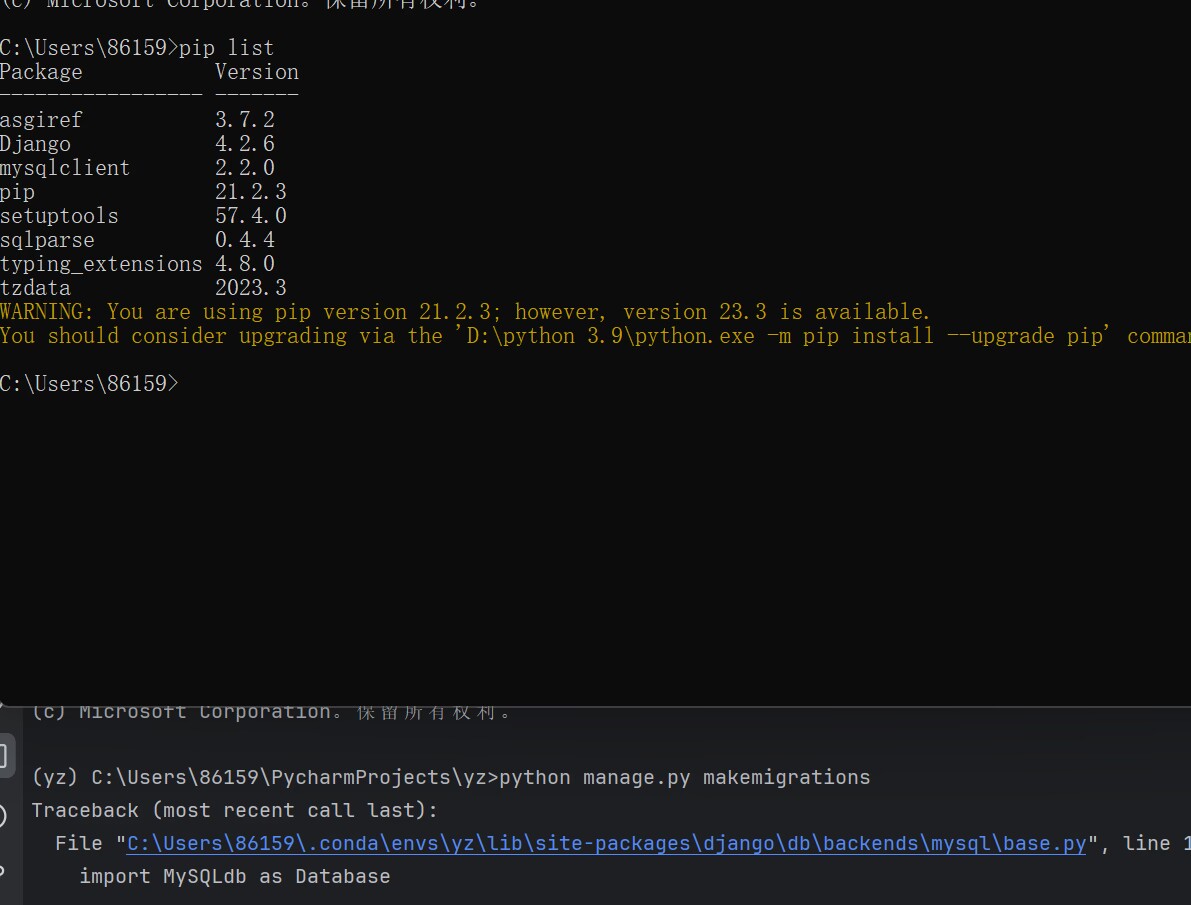
Task: Click the 'pip list' command text
Action: (226, 47)
